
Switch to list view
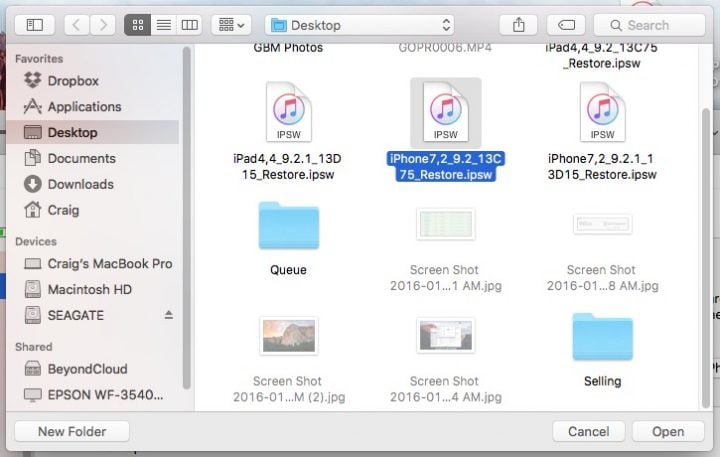pyautogui.click(x=164, y=25)
